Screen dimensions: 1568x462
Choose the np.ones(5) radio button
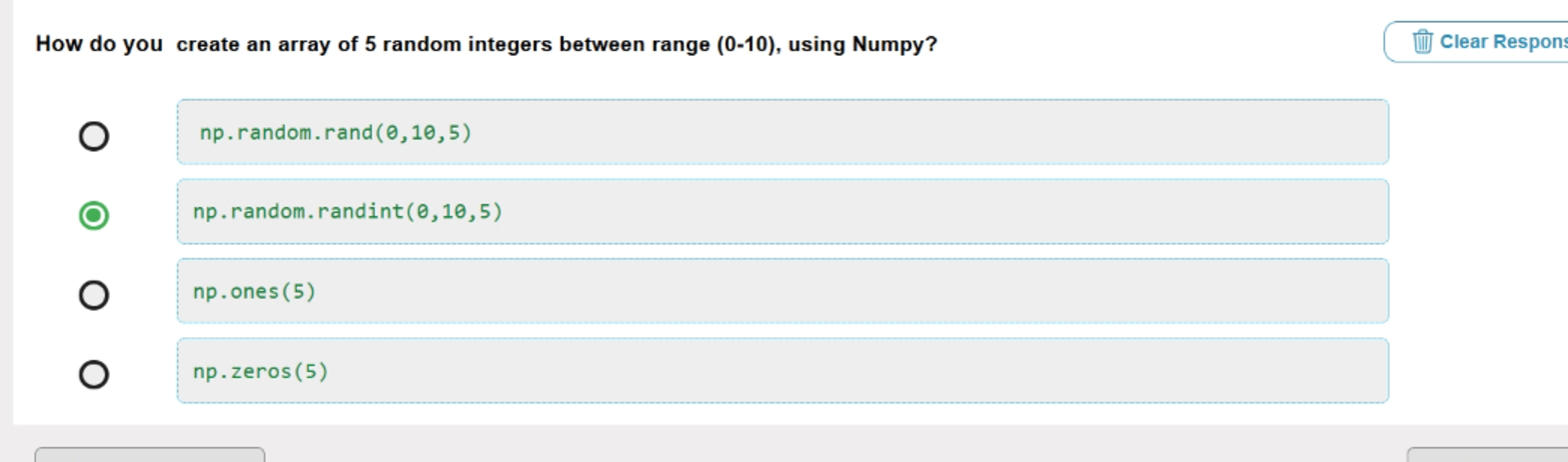coord(94,295)
